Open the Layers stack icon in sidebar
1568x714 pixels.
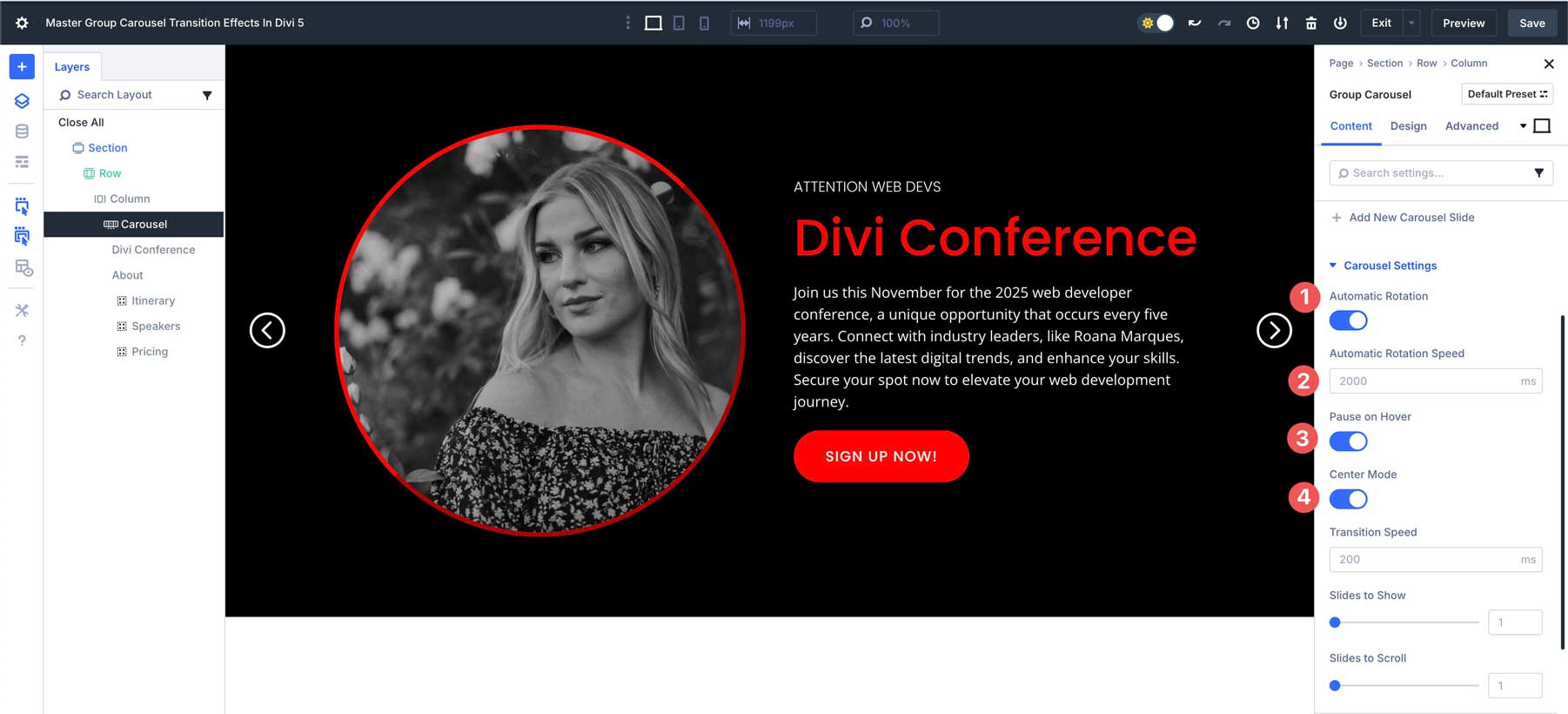coord(22,101)
